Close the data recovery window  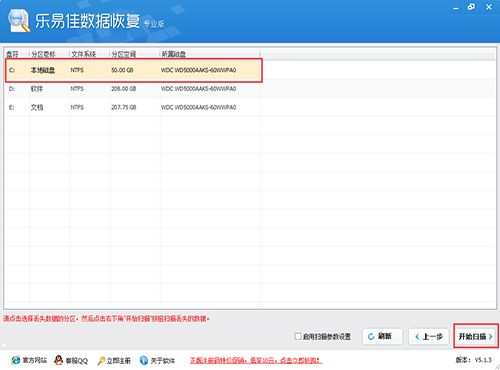489,7
